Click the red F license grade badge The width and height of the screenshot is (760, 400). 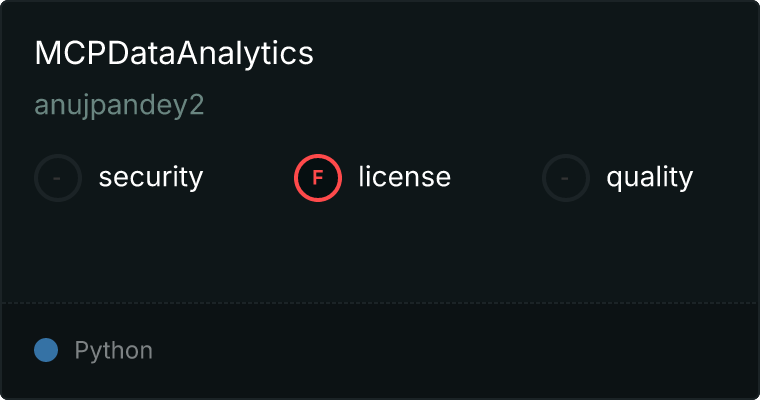pos(317,178)
